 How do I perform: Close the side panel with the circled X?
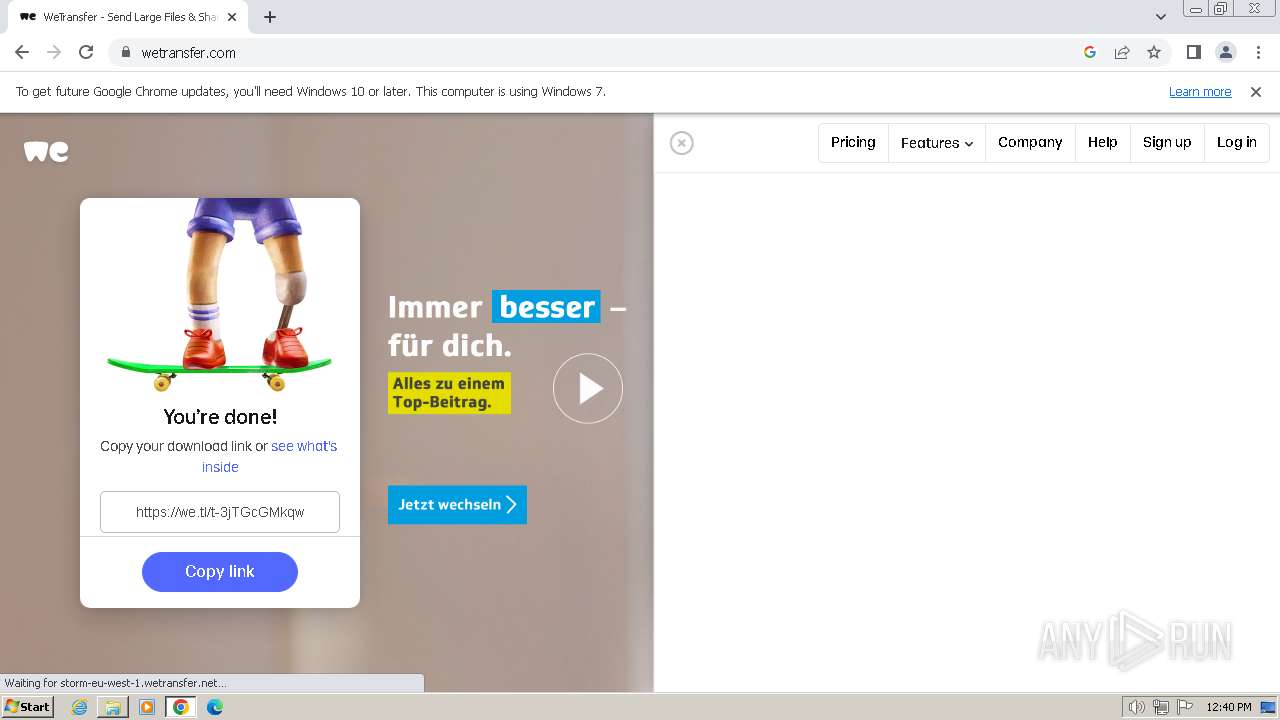coord(681,143)
